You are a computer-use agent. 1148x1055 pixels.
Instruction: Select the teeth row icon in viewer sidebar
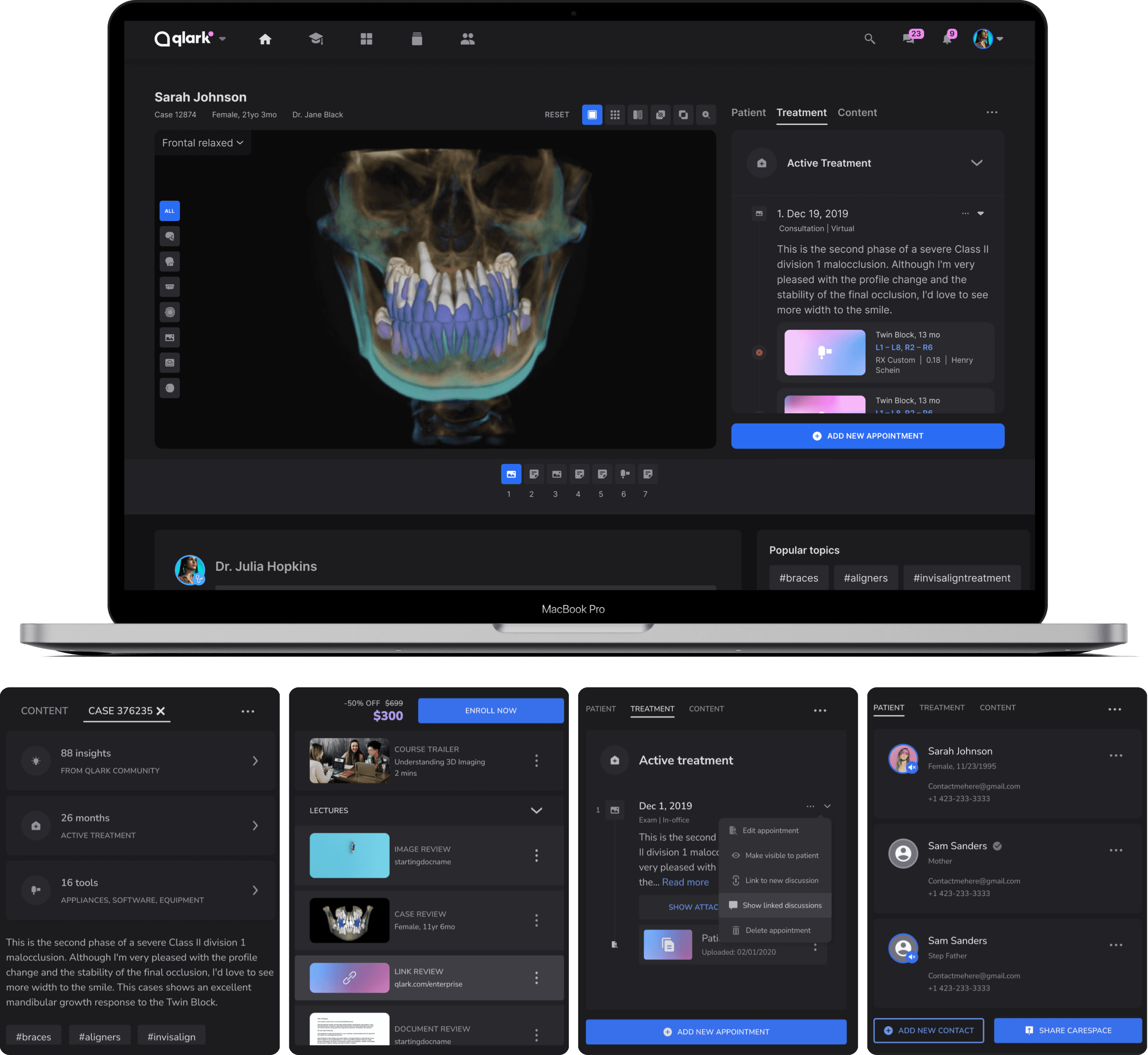click(169, 287)
